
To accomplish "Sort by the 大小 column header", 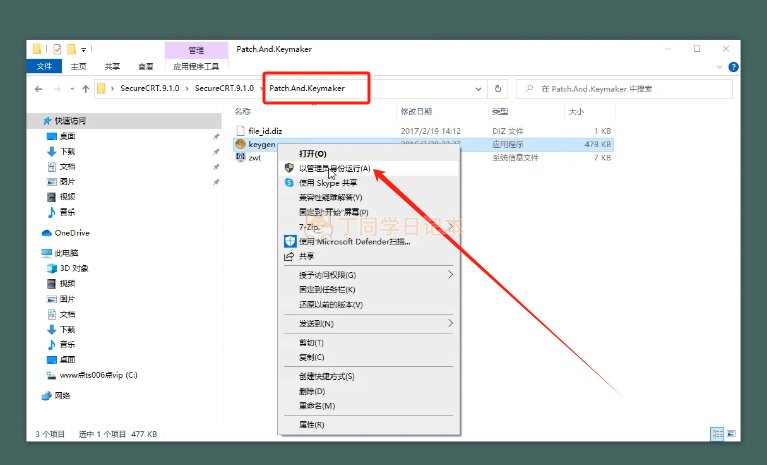I will point(576,111).
